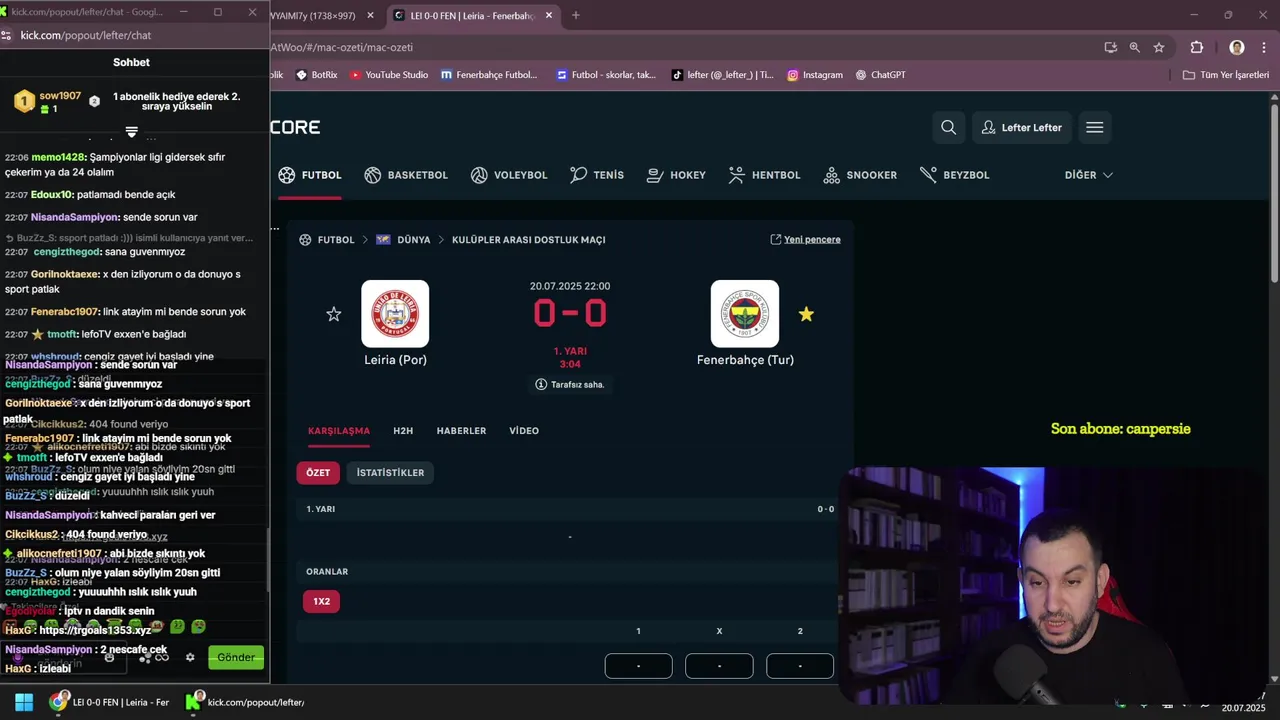This screenshot has width=1280, height=720.
Task: Select the Tenis sport tab
Action: [597, 175]
